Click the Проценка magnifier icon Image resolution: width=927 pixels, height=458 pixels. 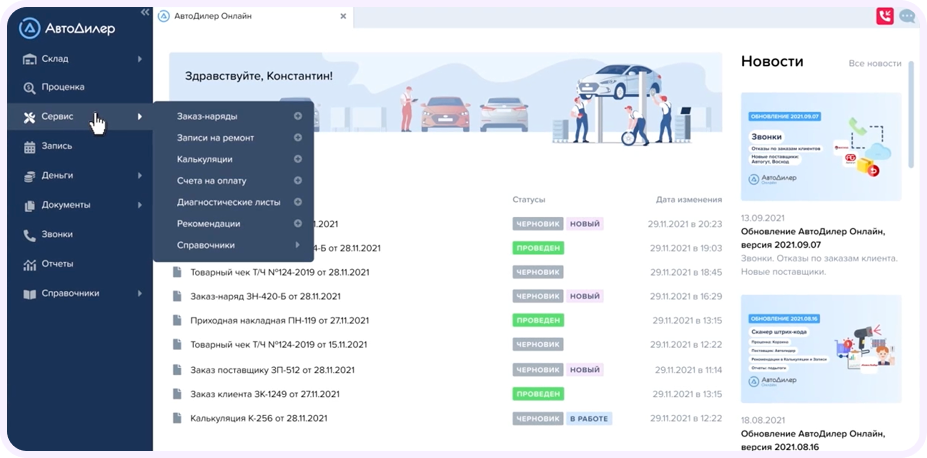pos(30,87)
